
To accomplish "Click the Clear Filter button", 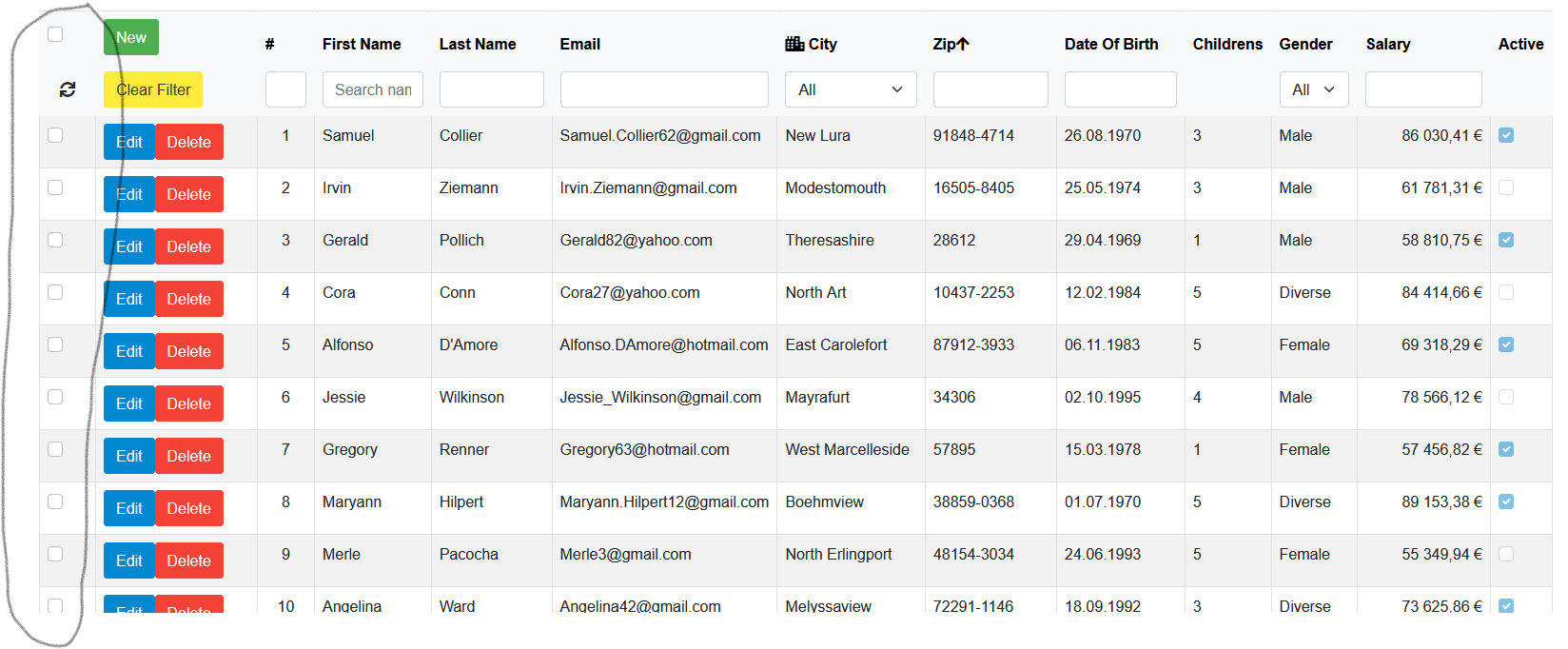I will point(152,89).
